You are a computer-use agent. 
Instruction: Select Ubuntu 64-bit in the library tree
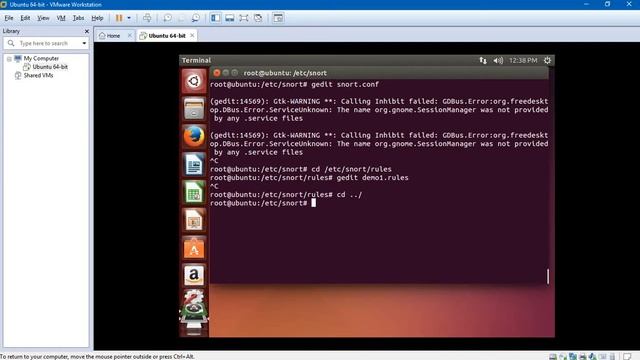[50, 67]
